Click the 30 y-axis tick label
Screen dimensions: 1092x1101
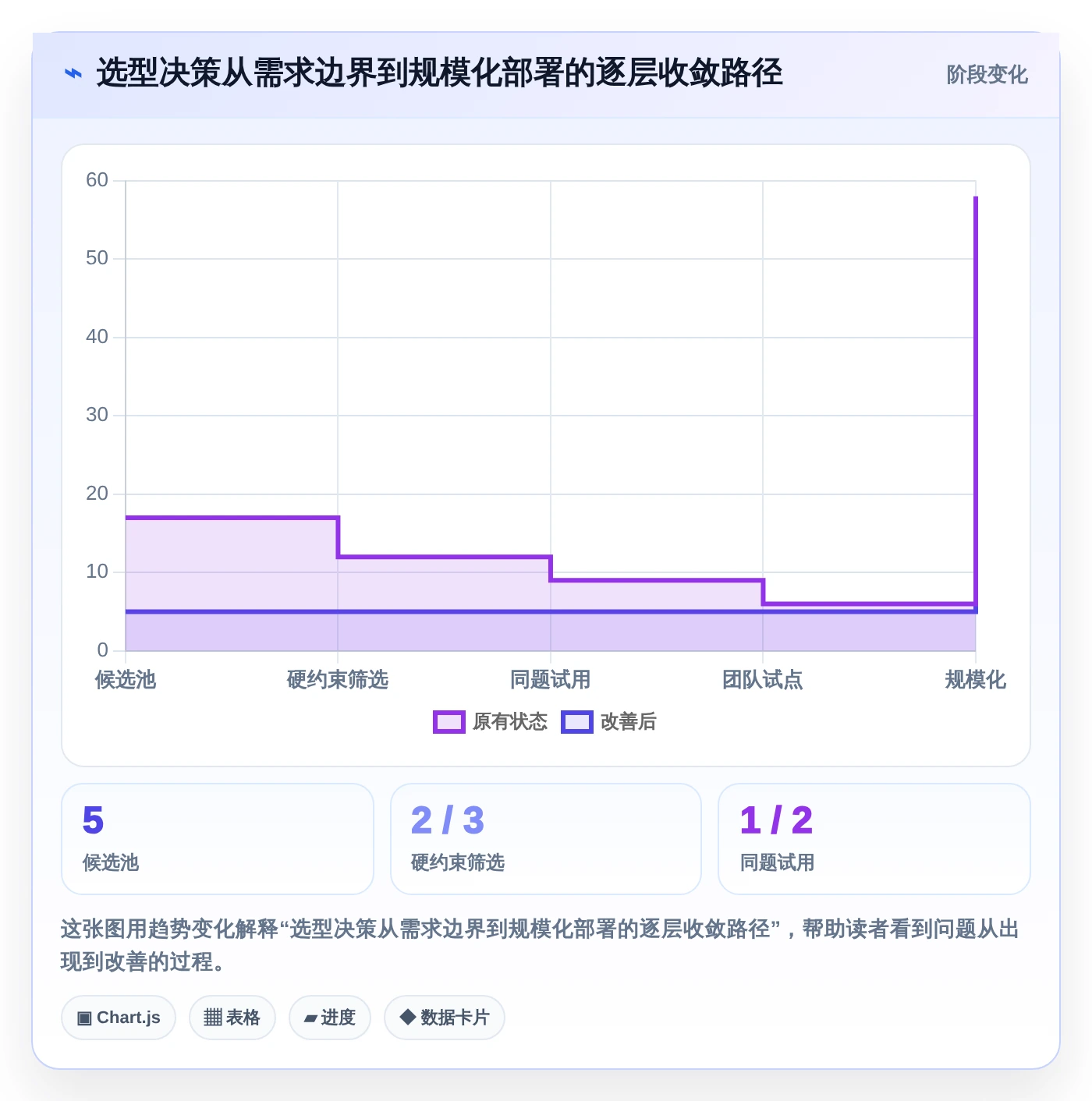click(x=97, y=415)
